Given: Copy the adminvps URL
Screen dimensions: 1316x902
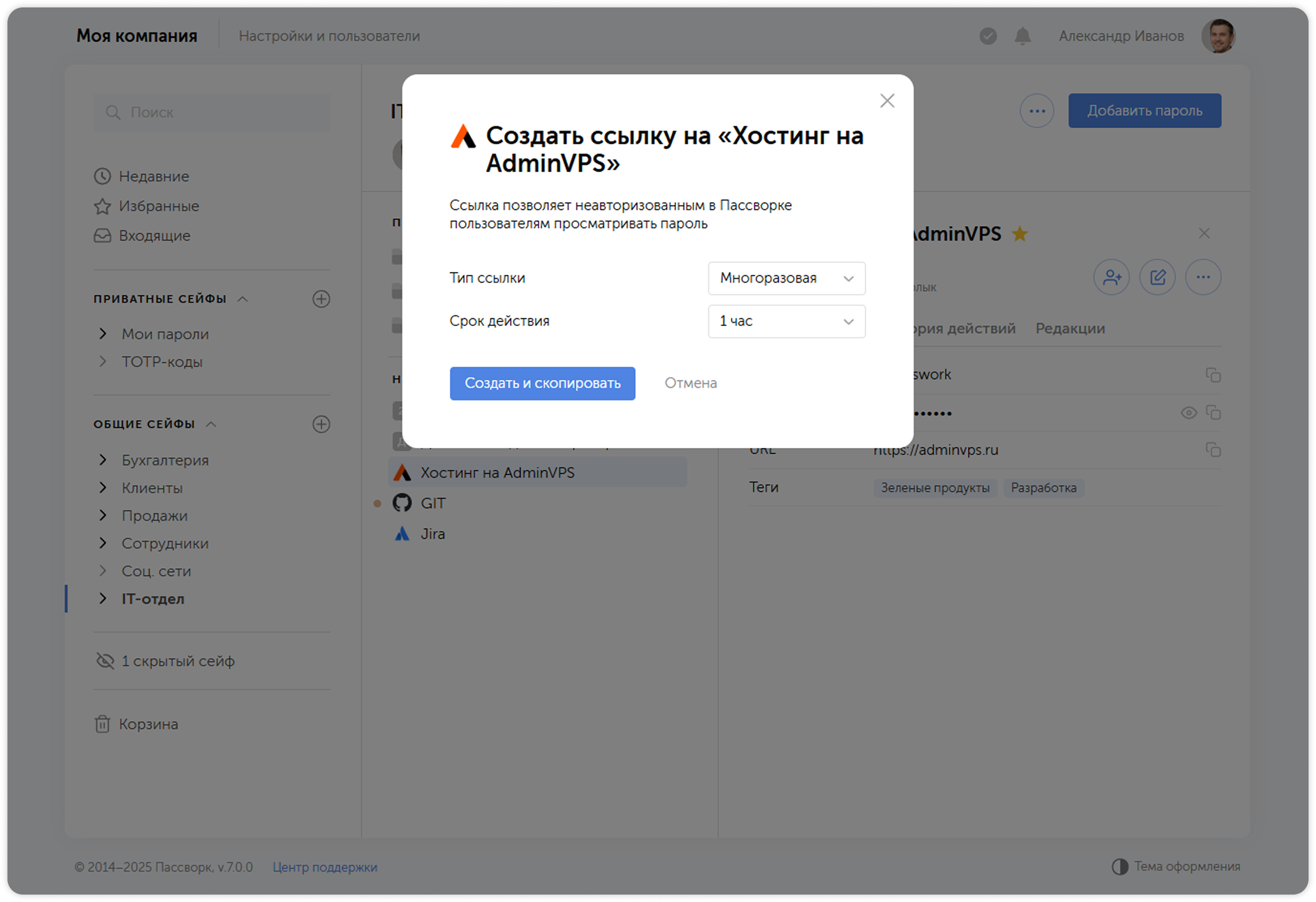Looking at the screenshot, I should pyautogui.click(x=1213, y=450).
